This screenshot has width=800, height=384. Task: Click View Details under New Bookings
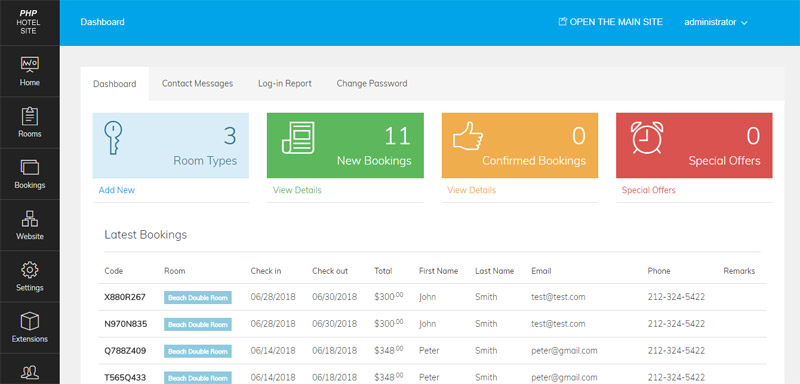tap(297, 190)
